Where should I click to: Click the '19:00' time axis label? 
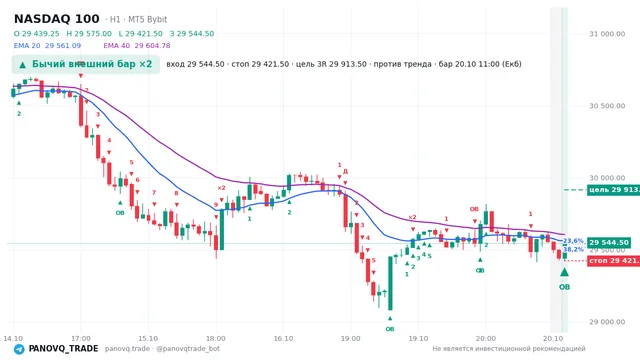coord(351,338)
